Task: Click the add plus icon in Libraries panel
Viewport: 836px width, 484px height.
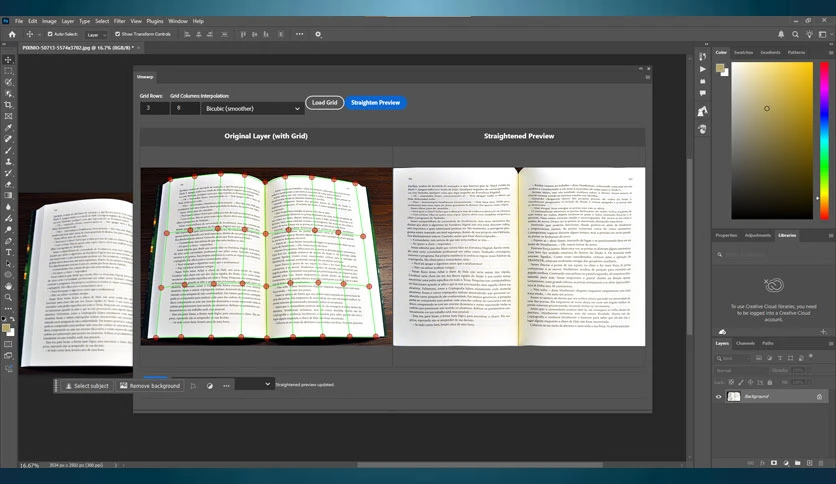Action: click(x=823, y=332)
